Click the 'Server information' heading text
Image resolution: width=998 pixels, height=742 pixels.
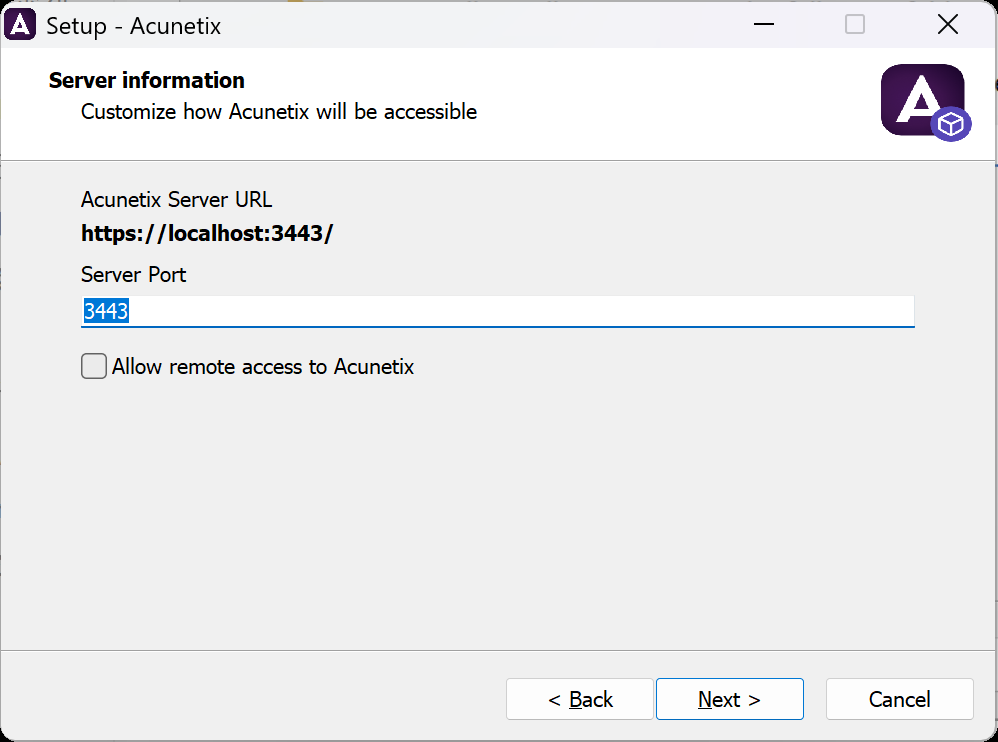(146, 80)
